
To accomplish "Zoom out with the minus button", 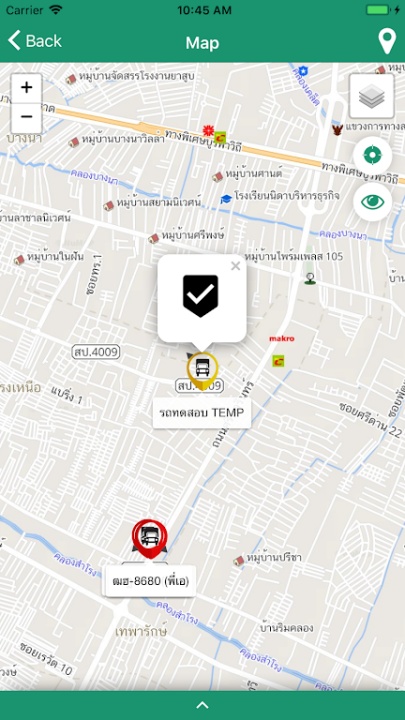I will click(x=27, y=118).
